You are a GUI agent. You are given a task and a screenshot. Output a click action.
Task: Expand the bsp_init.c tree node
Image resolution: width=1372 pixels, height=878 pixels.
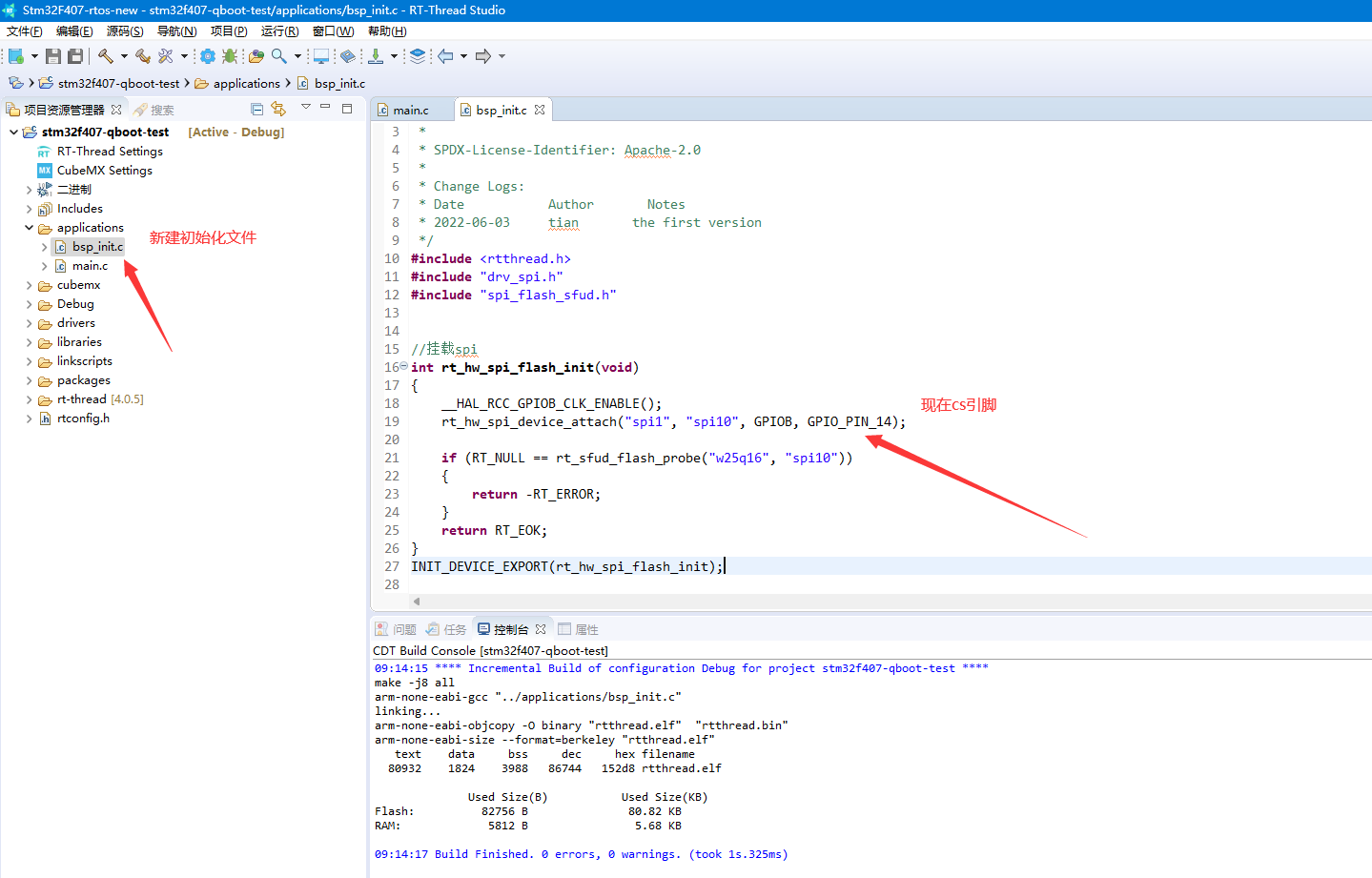click(x=44, y=247)
